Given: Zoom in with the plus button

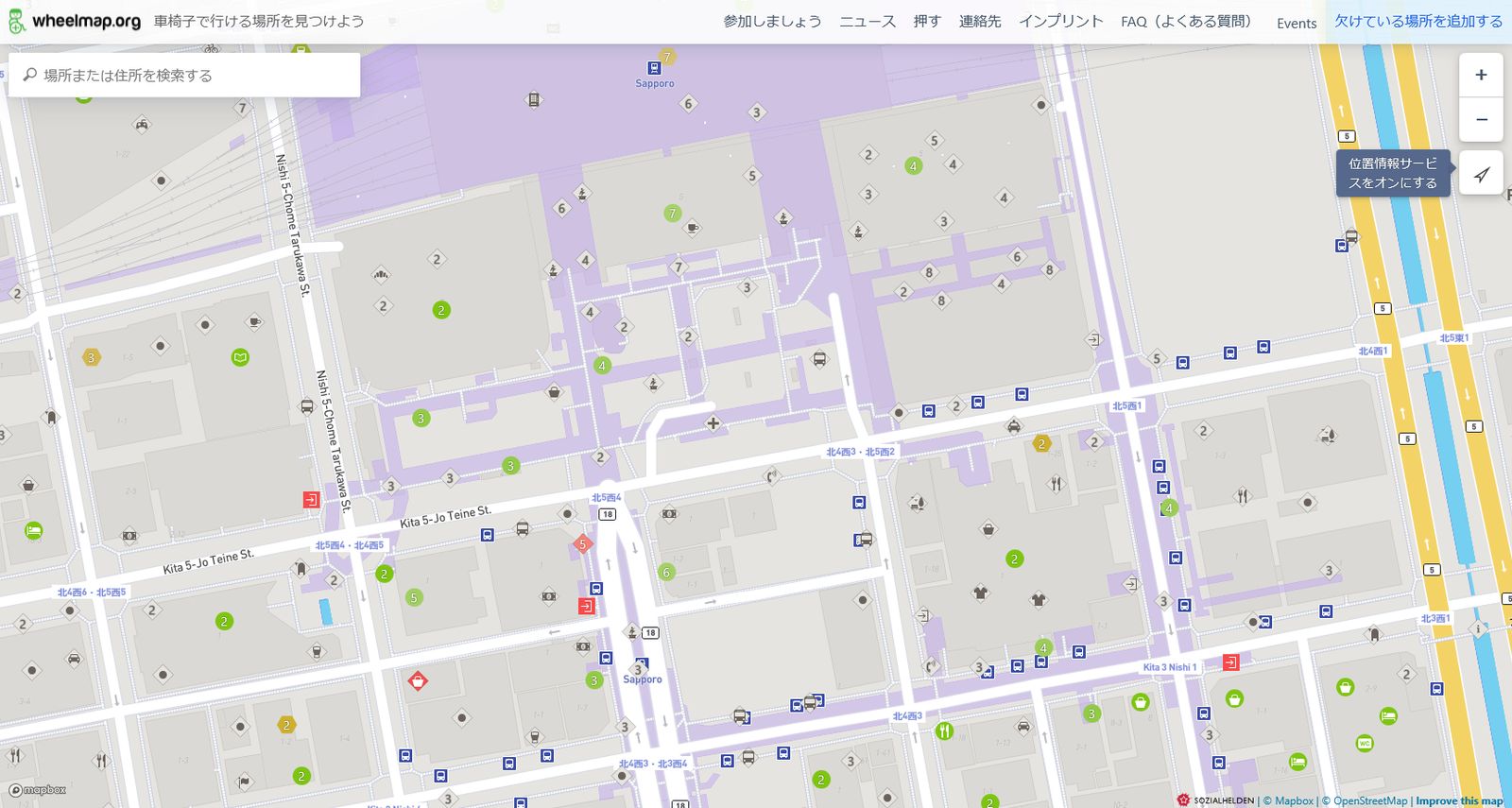Looking at the screenshot, I should pyautogui.click(x=1481, y=75).
